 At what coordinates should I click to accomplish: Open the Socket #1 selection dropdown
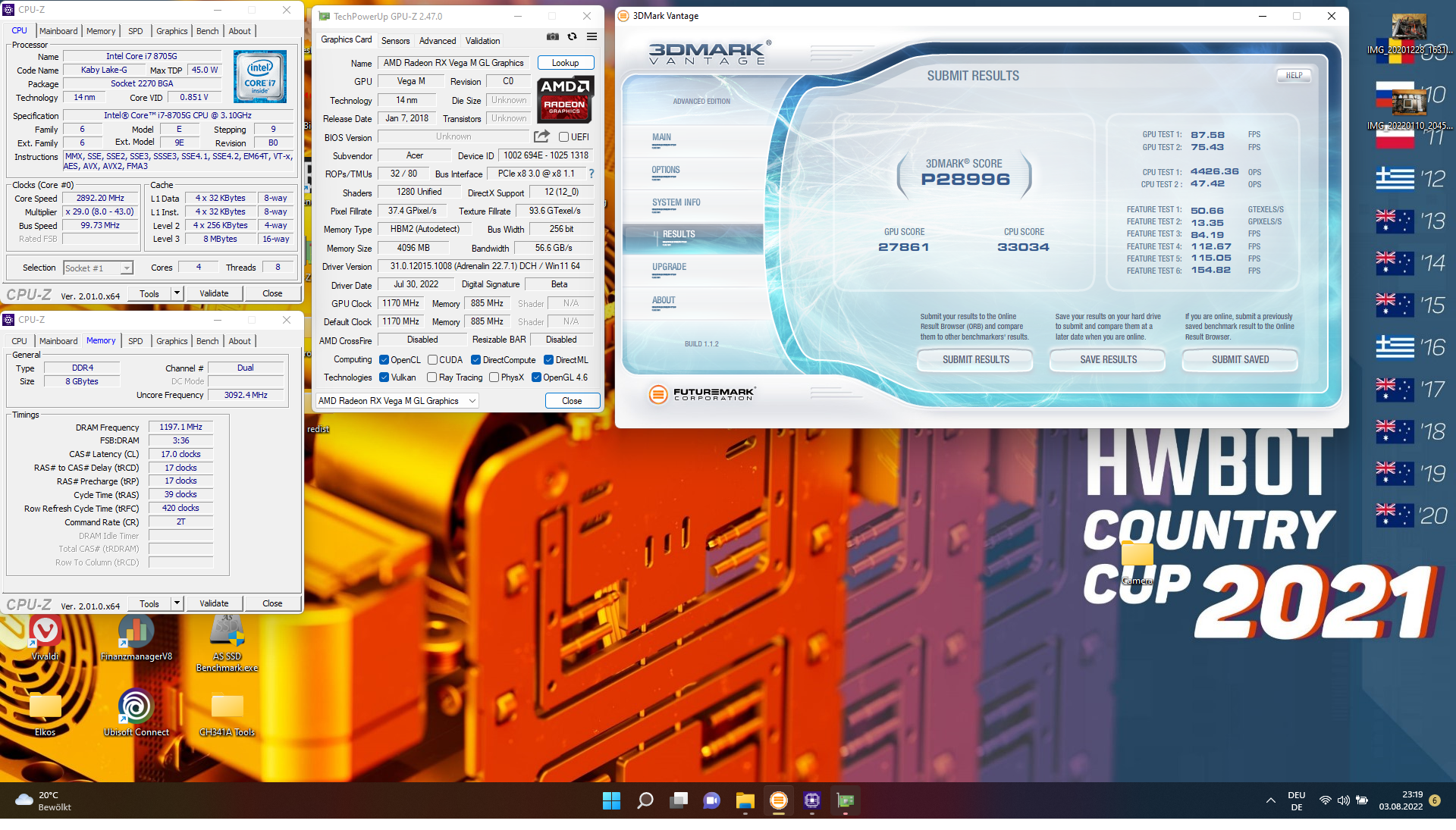[x=98, y=268]
